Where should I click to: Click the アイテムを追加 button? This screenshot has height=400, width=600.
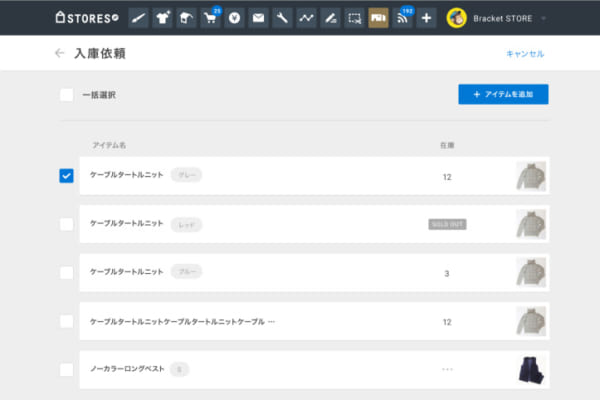pyautogui.click(x=503, y=94)
